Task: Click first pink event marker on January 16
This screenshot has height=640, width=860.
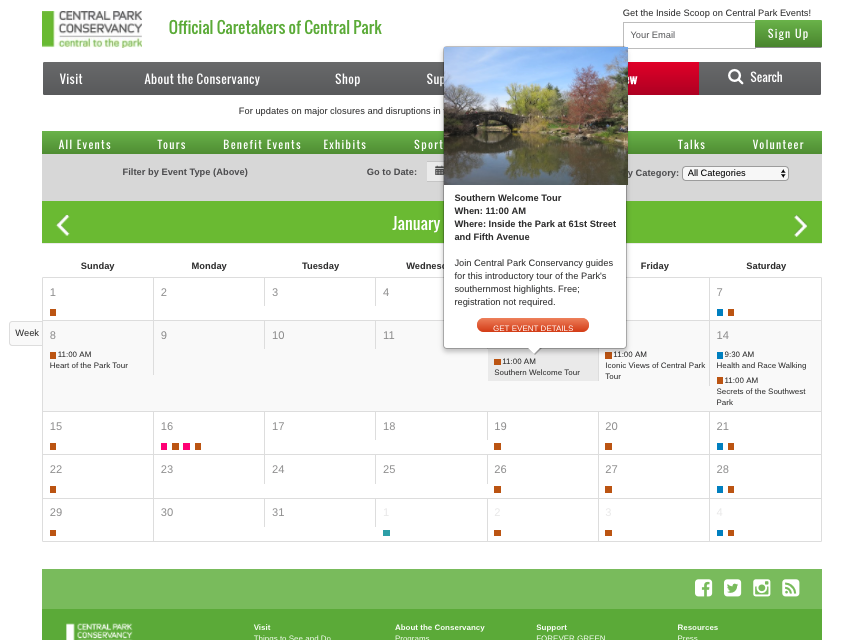Action: coord(164,446)
